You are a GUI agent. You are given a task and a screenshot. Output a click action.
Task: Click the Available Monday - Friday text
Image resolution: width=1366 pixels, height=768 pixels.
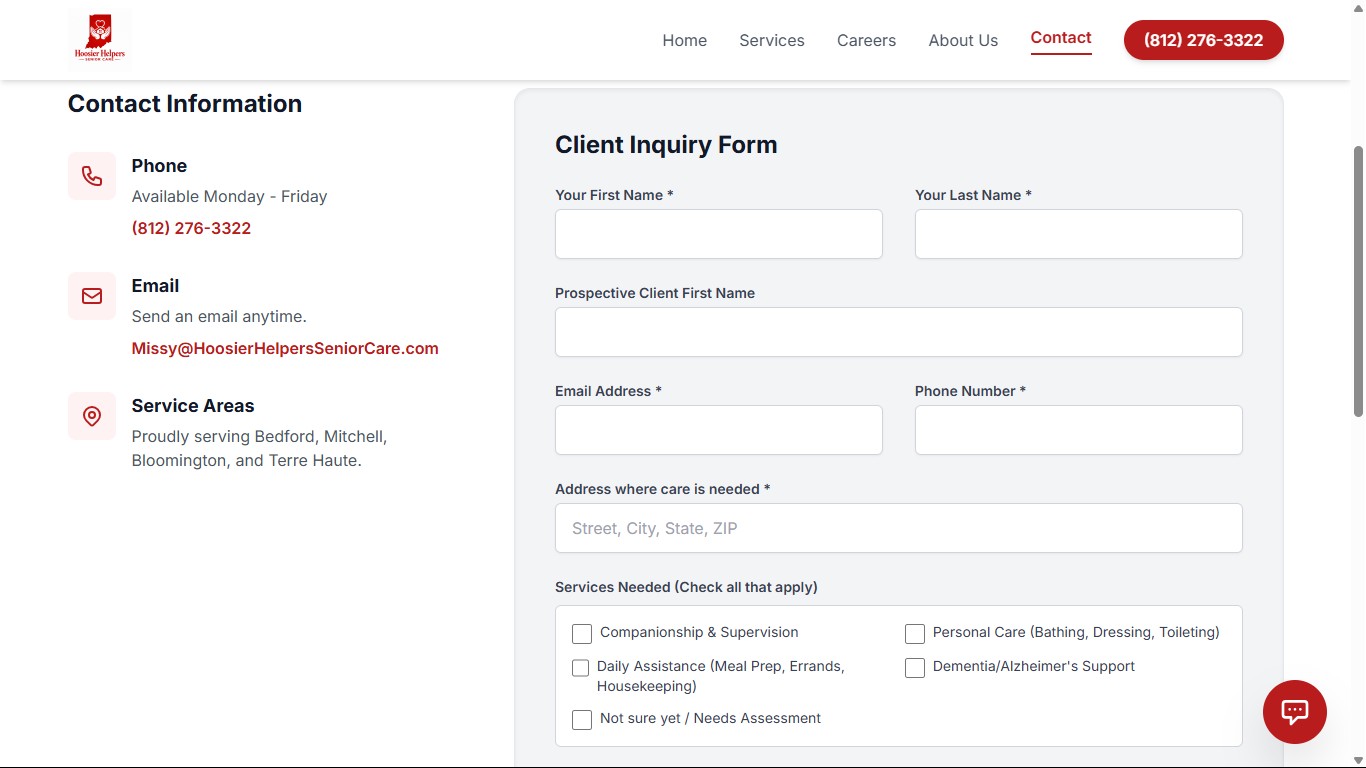(229, 196)
